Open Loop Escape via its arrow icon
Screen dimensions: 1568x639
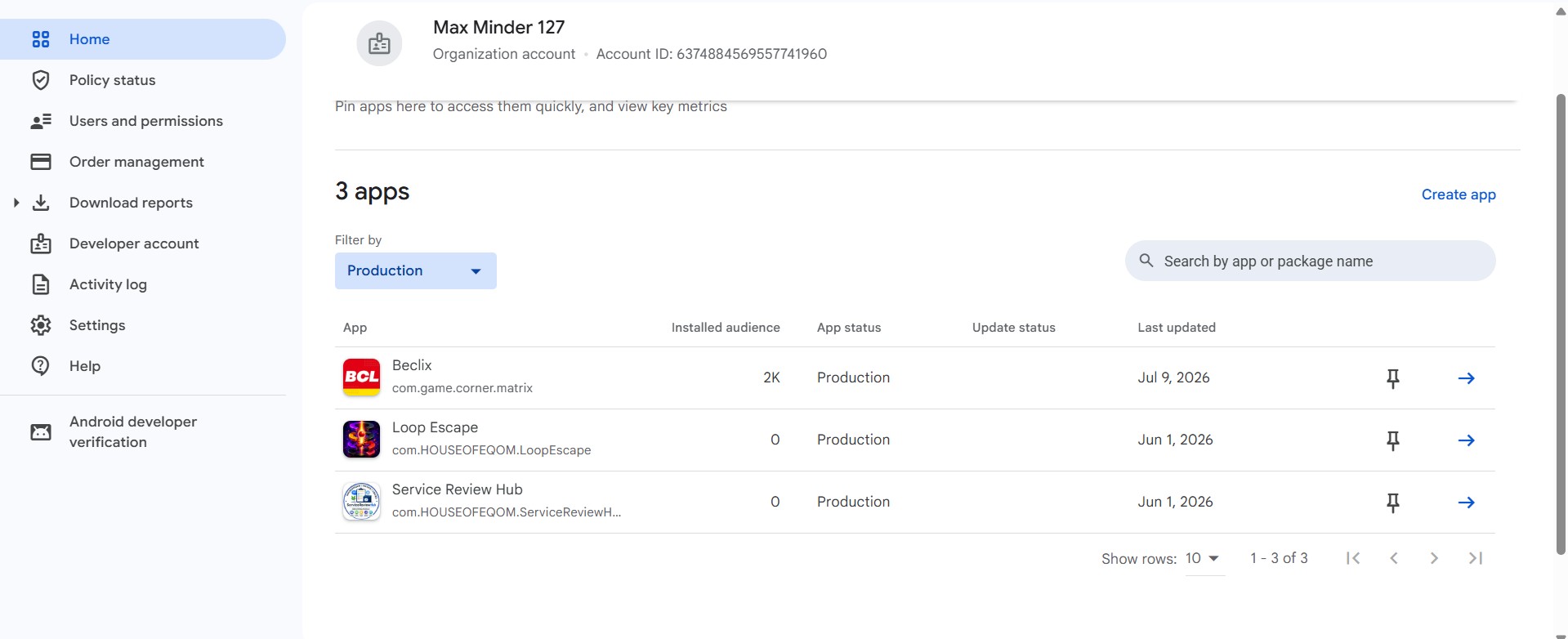(x=1467, y=440)
